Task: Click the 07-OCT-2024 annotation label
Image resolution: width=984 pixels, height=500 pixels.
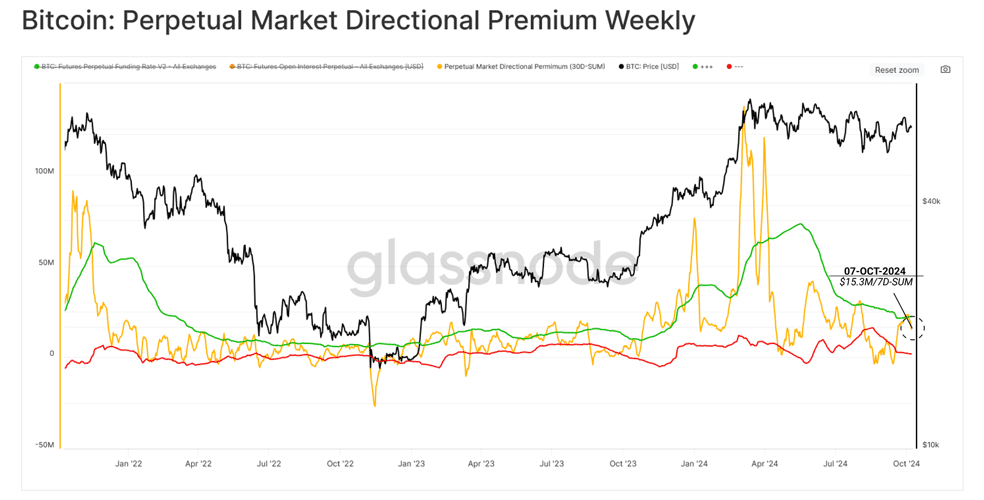Action: [875, 271]
